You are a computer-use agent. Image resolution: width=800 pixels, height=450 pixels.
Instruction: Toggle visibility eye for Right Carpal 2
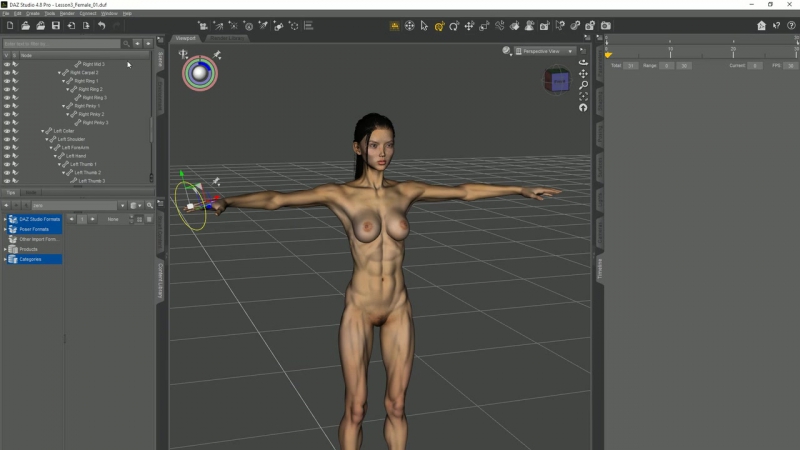(x=6, y=73)
